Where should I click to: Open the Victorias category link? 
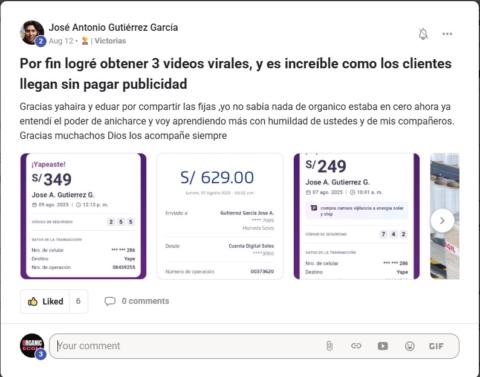pos(110,41)
